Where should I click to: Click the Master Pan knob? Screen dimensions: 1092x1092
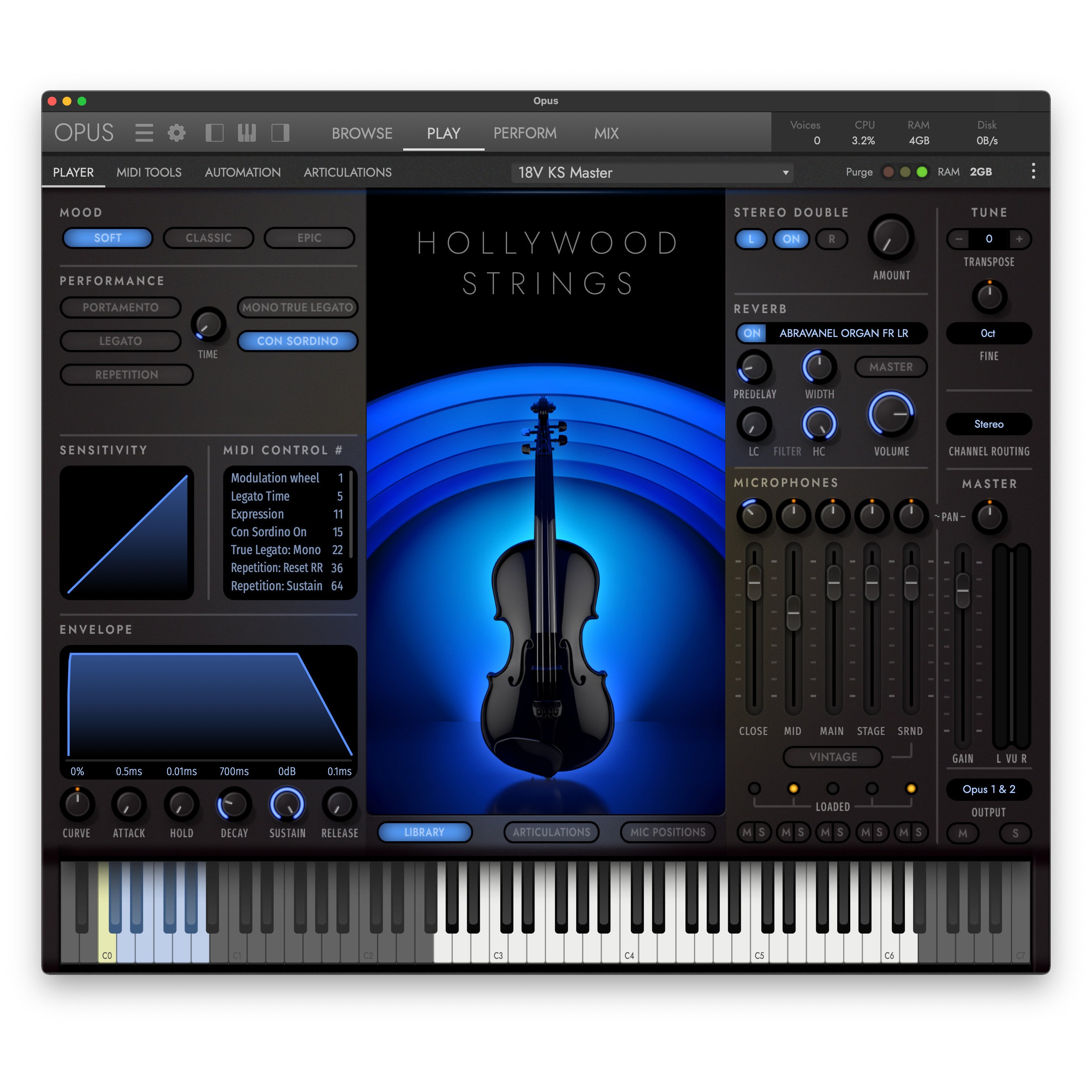click(x=989, y=517)
